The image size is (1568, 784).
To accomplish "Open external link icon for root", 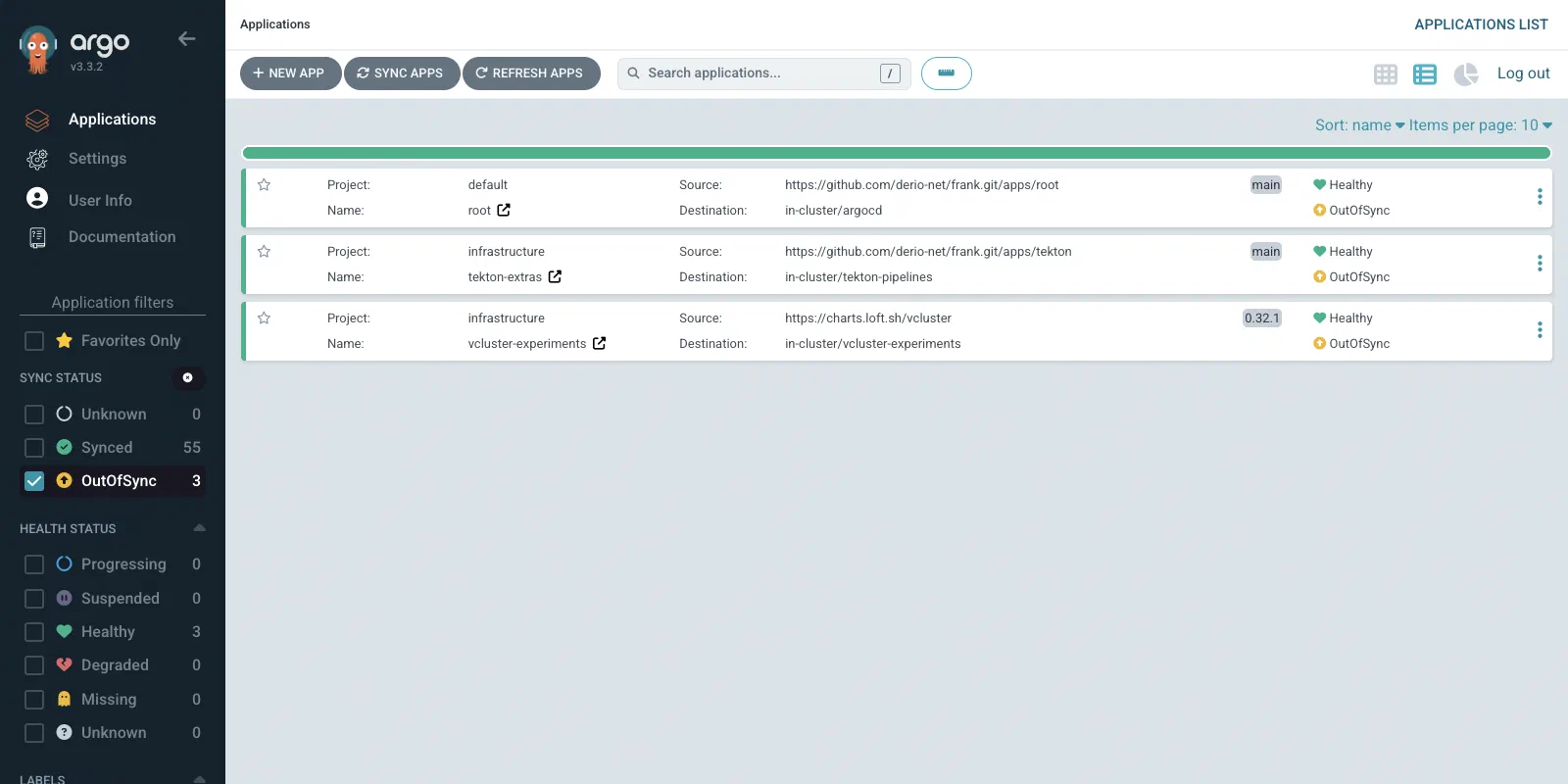I will click(504, 210).
